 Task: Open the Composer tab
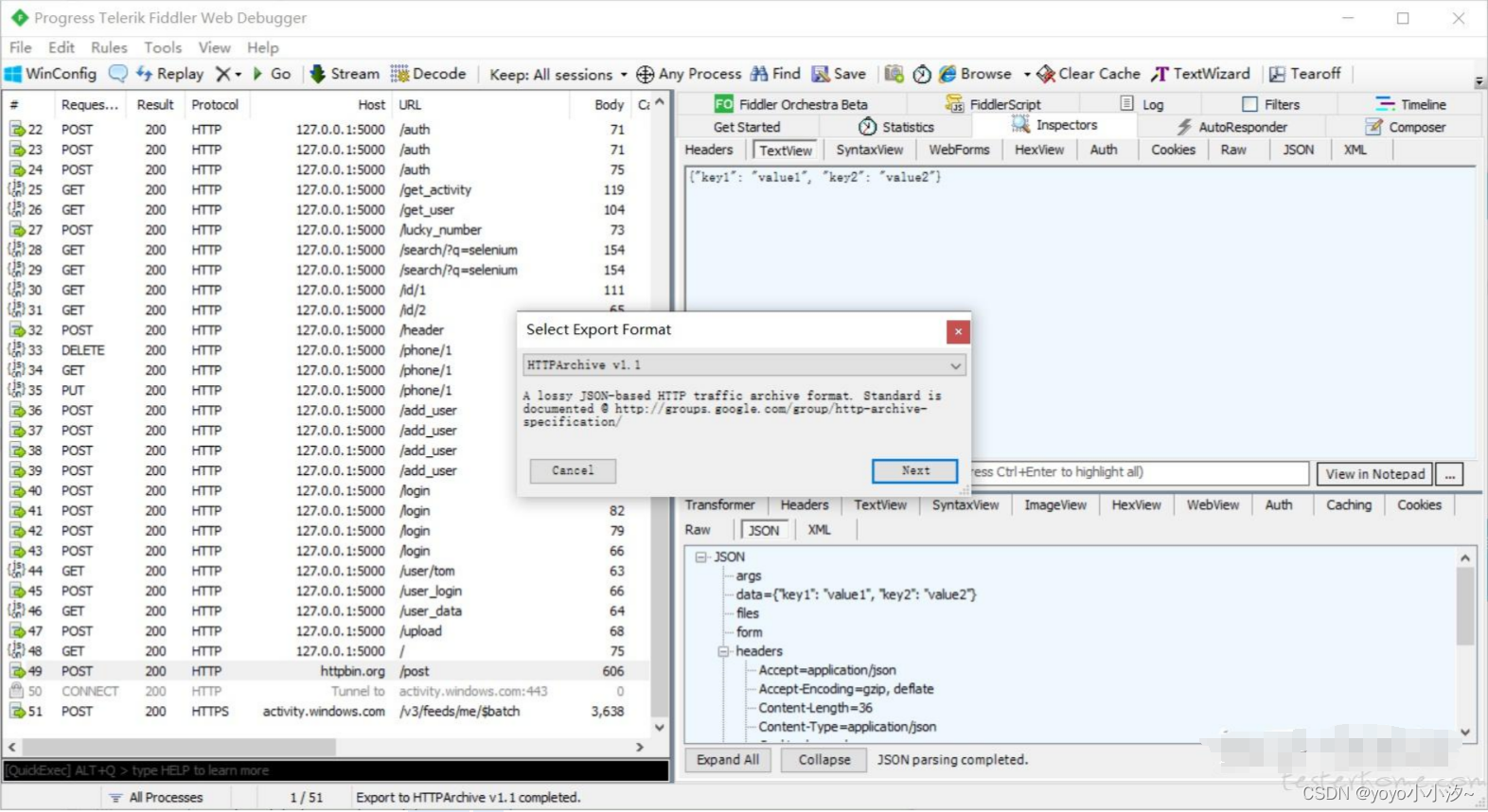point(1406,127)
